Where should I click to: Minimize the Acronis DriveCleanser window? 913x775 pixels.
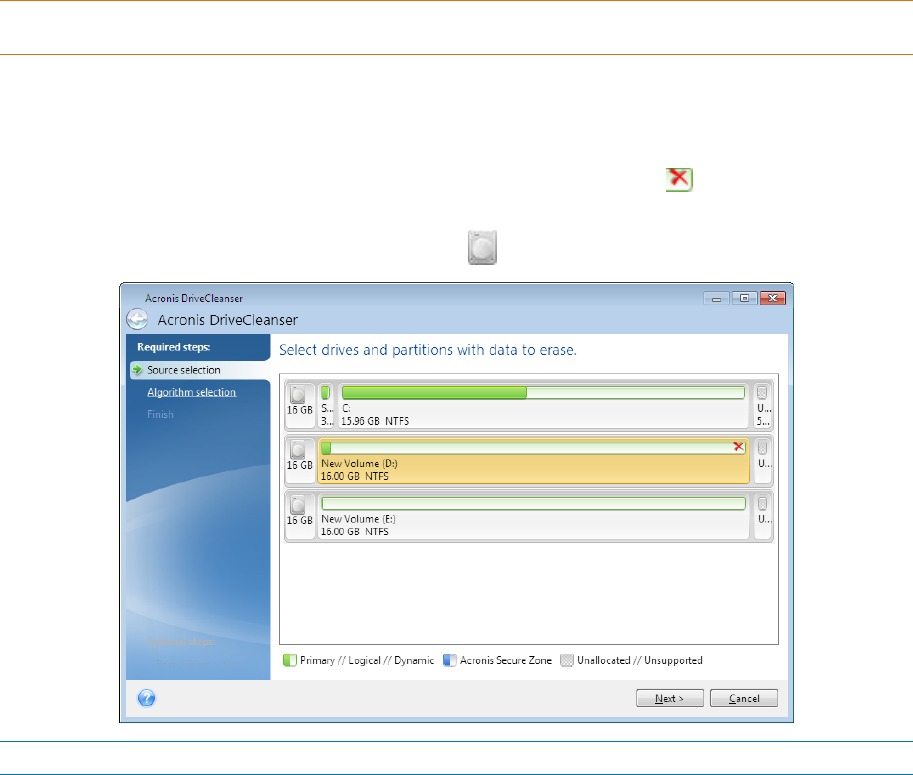pos(716,298)
